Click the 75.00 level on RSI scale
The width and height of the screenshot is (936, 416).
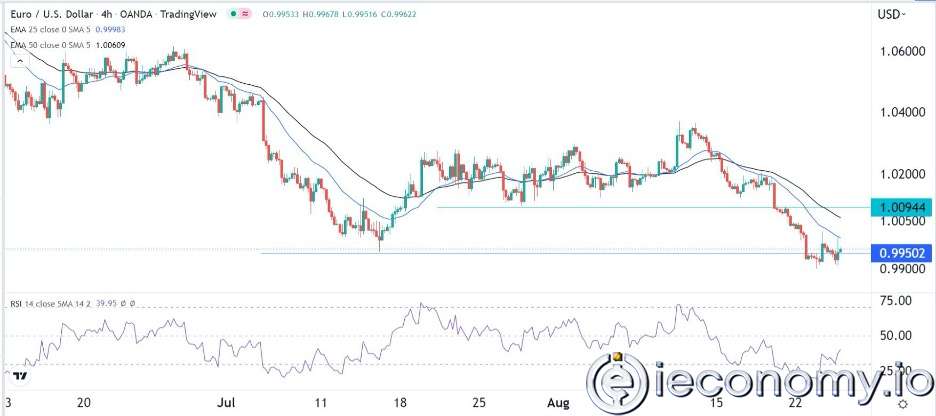coord(896,301)
